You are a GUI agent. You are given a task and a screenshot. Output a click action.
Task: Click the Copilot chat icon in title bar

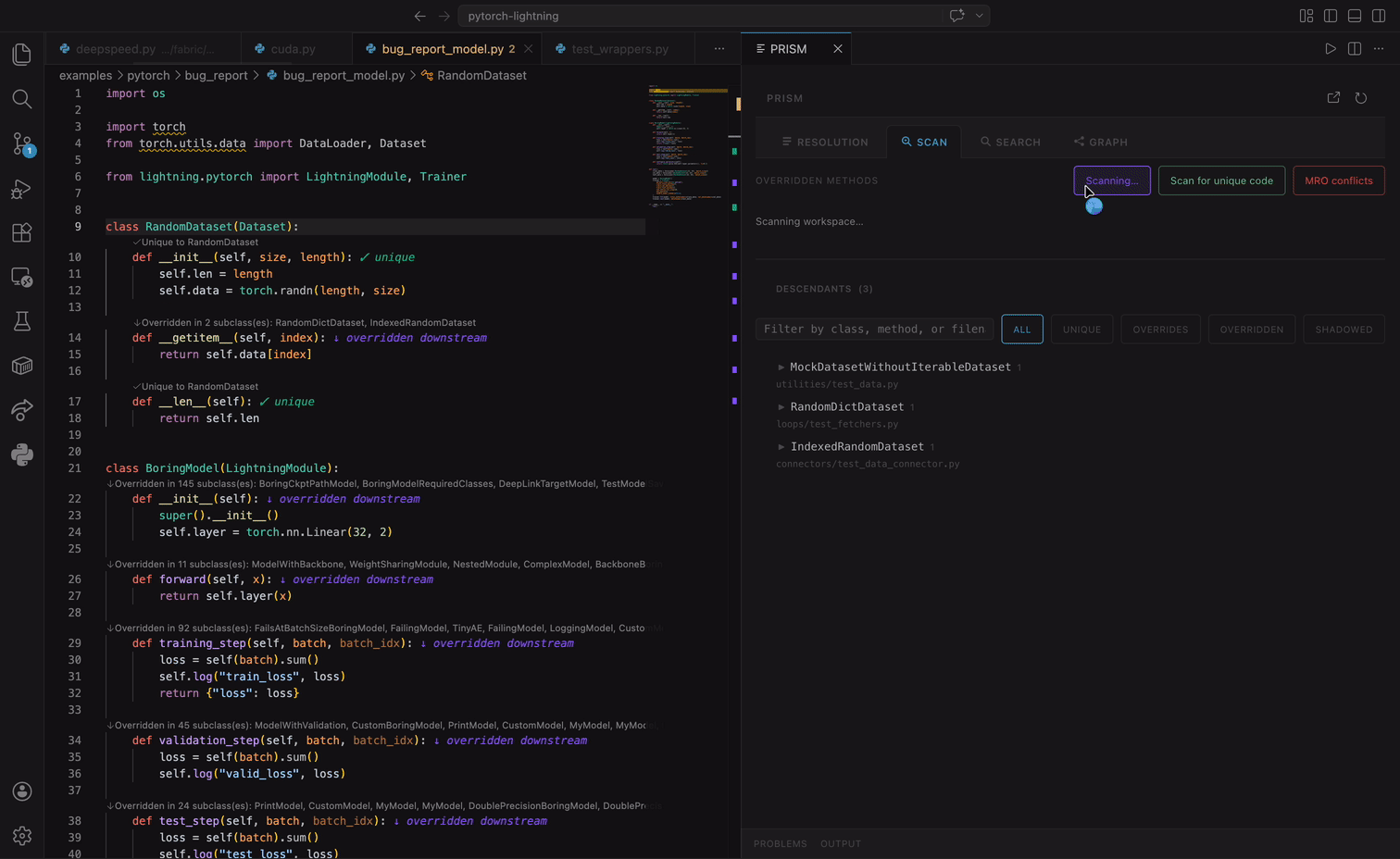956,16
